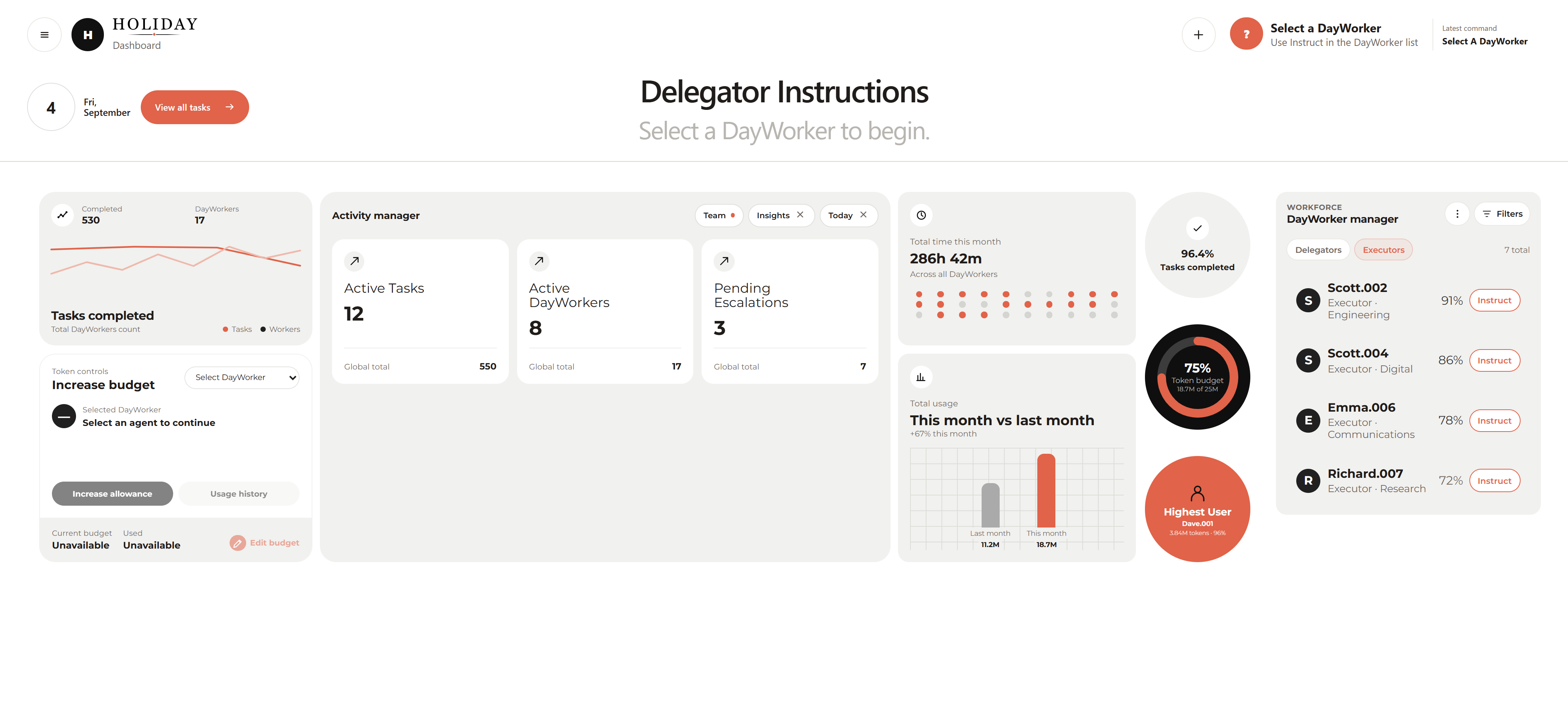Instruct Scott.002 DayWorker
Screen dimensions: 1568x713
1494,301
